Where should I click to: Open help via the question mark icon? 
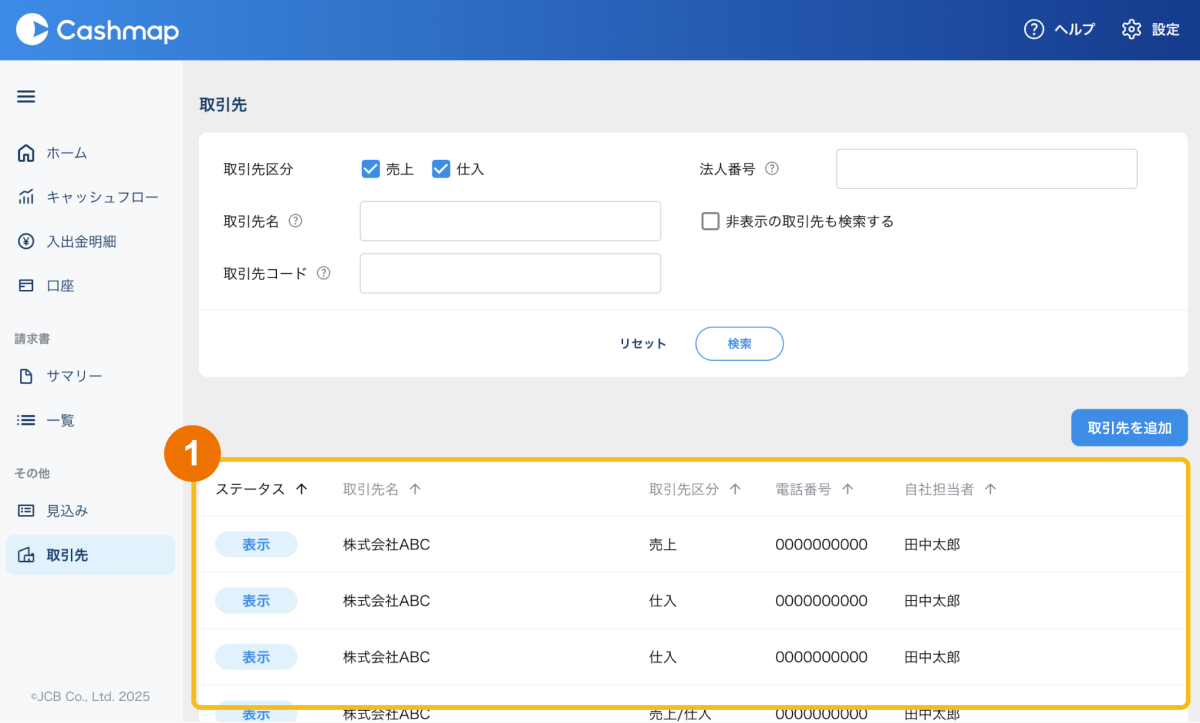(x=1034, y=30)
